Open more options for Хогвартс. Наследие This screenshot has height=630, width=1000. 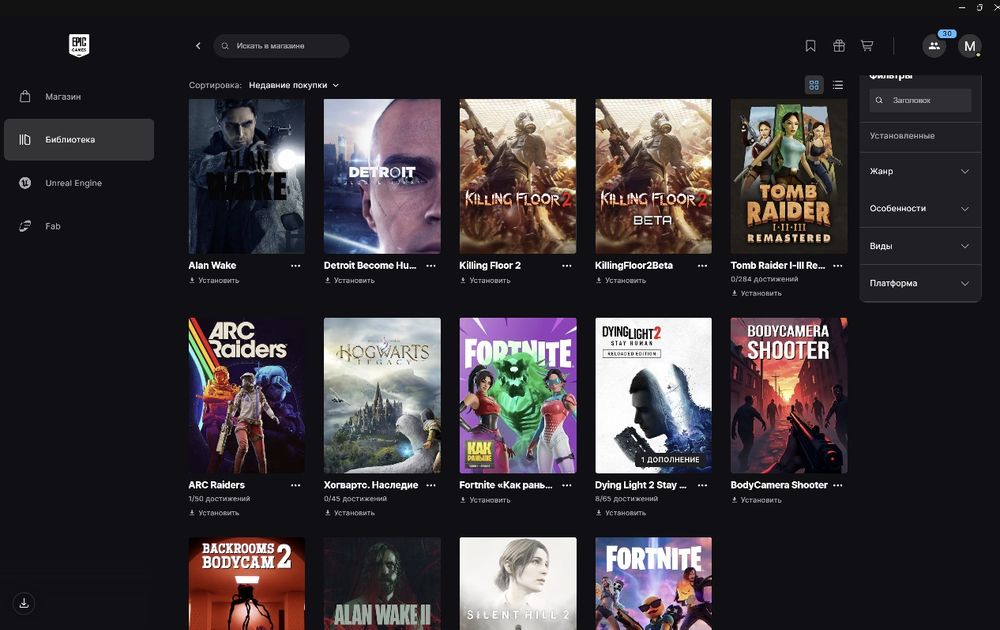[x=431, y=485]
